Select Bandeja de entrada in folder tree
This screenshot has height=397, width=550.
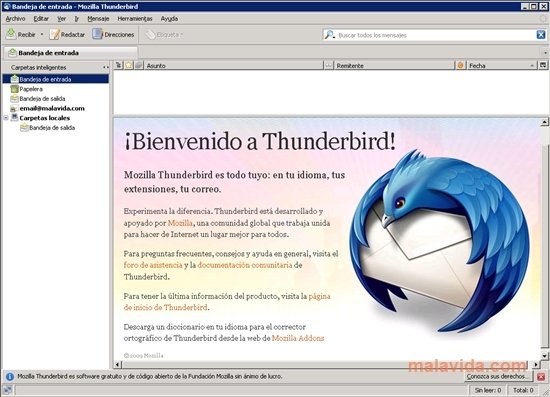(55, 79)
